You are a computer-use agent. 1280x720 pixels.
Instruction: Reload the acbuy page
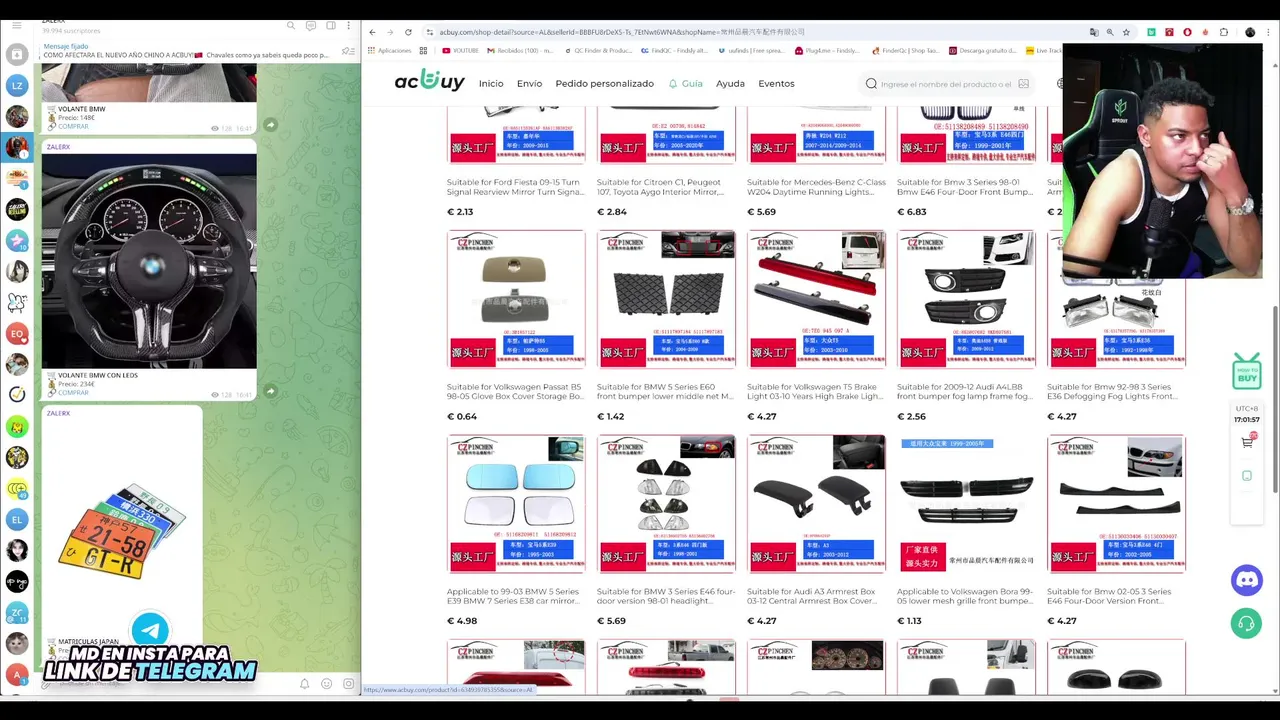[x=408, y=32]
